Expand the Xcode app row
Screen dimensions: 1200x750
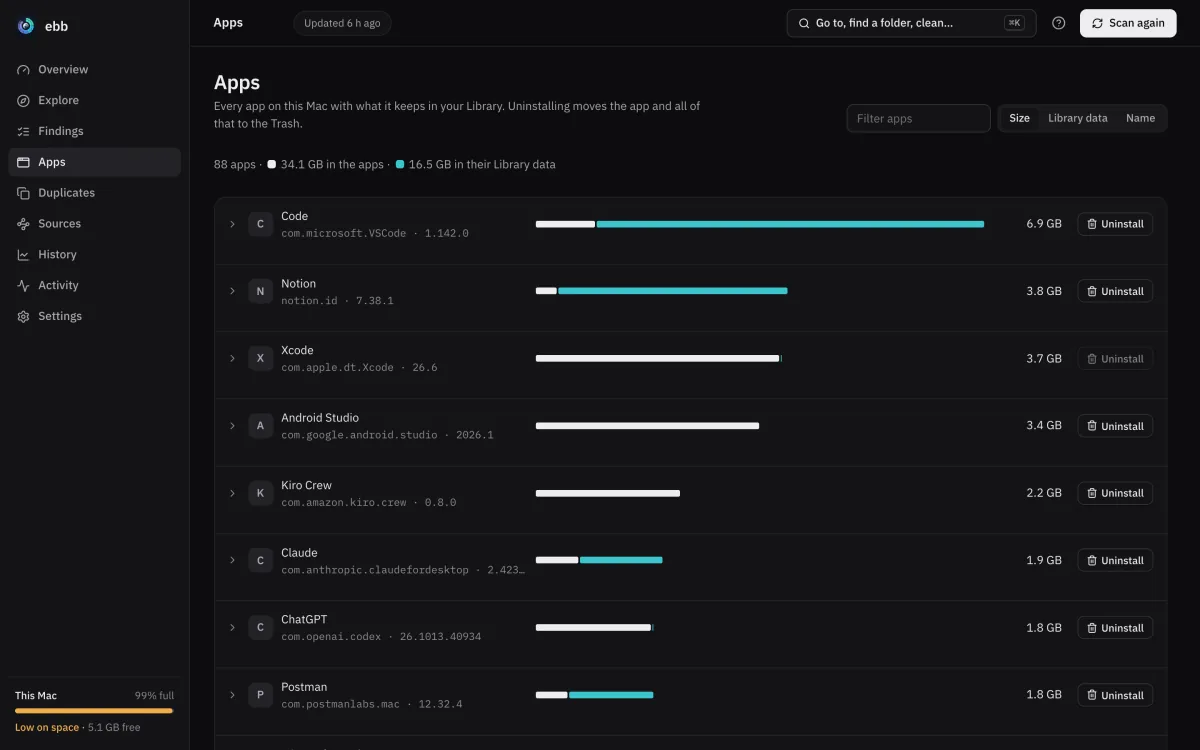(x=232, y=358)
